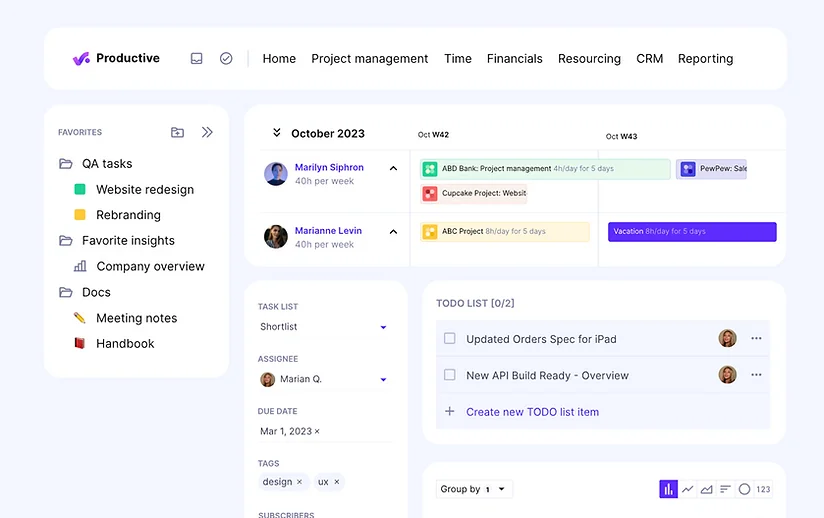Click the Handbook book icon
The image size is (824, 518).
click(79, 343)
